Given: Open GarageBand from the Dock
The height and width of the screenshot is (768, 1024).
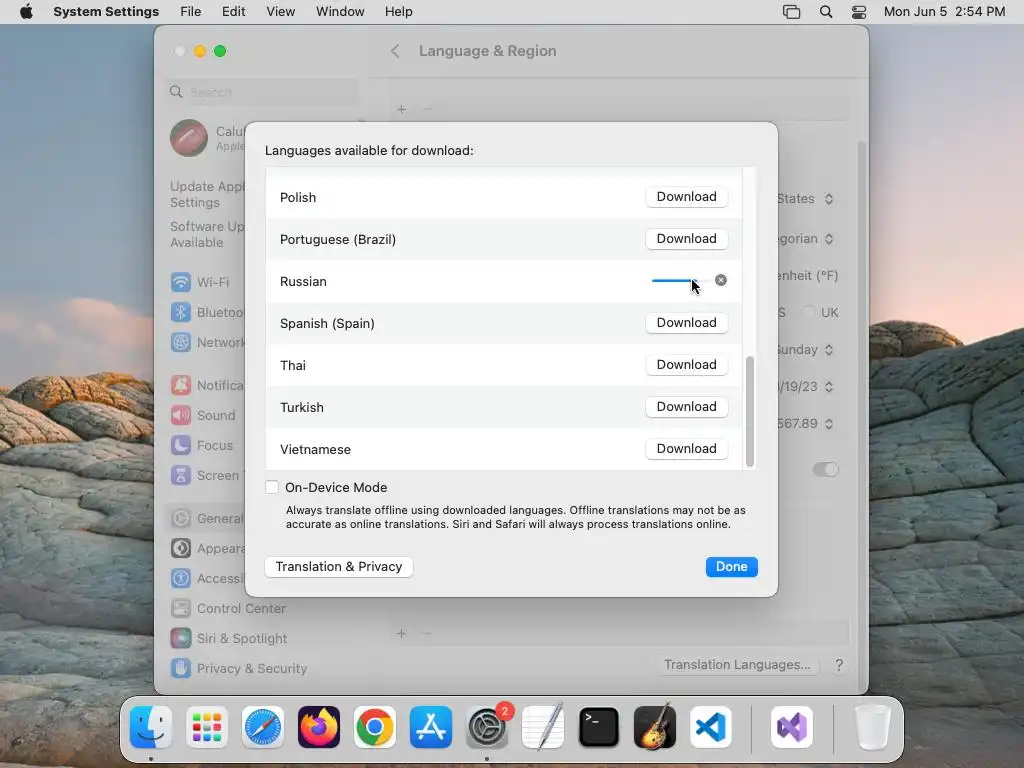Looking at the screenshot, I should (x=655, y=727).
